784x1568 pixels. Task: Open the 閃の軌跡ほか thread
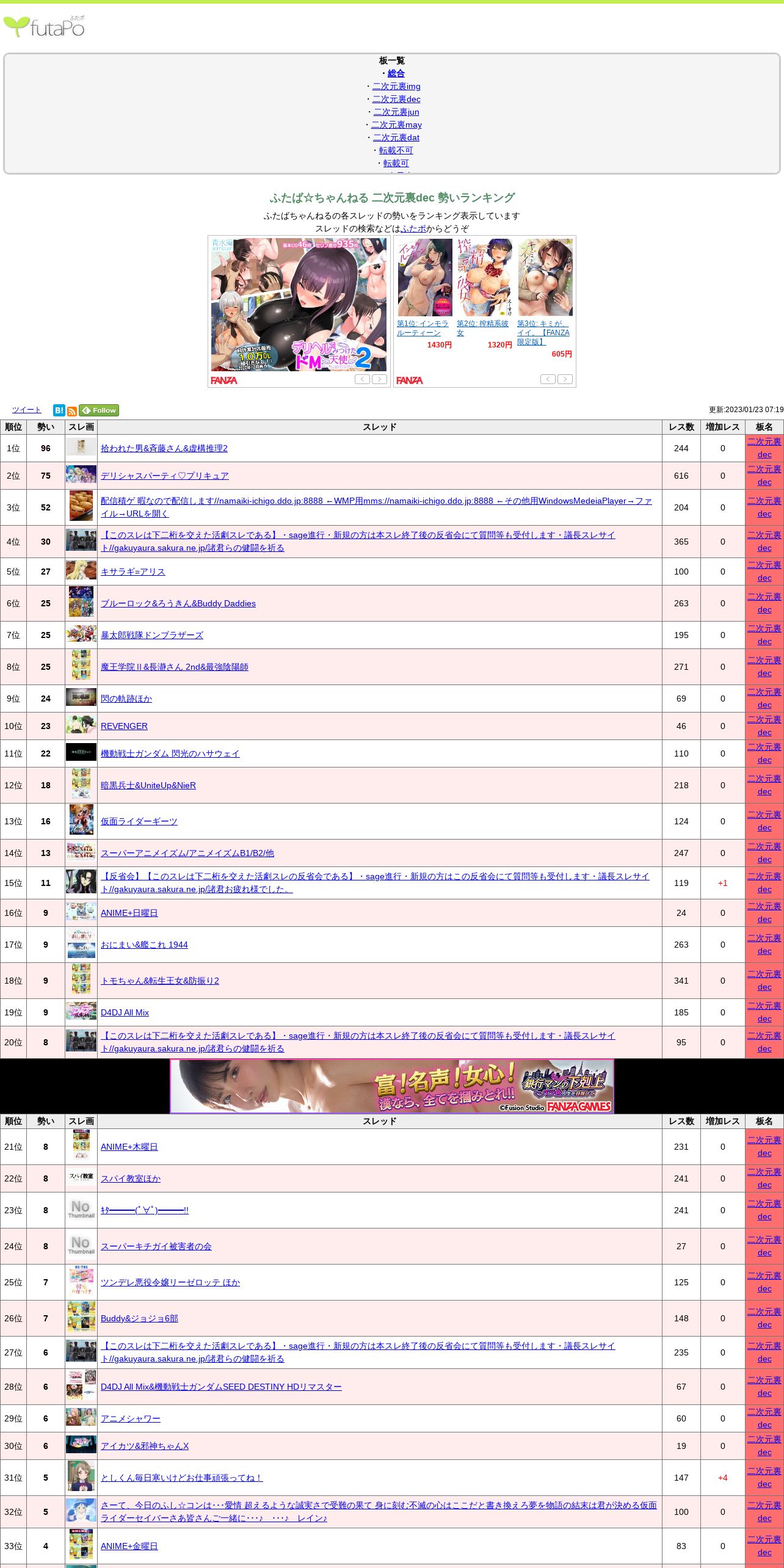126,699
